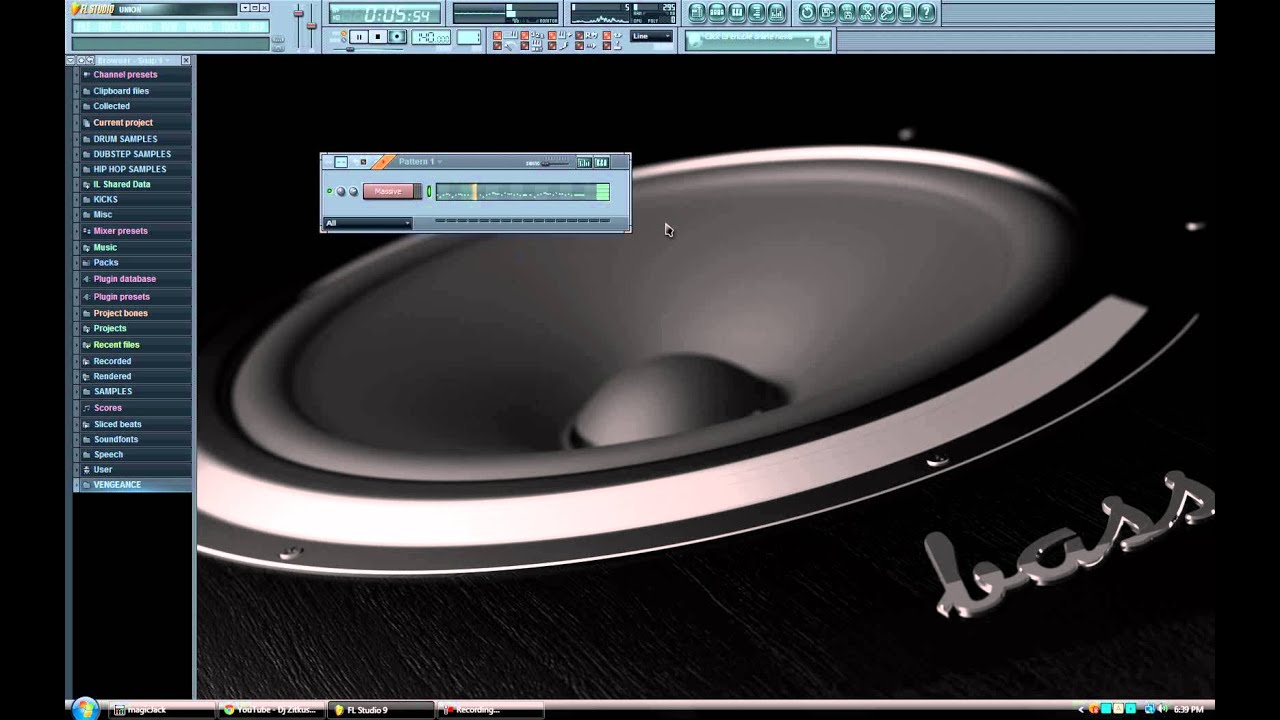
Task: Switch to FL Studio 9 taskbar item
Action: 381,710
